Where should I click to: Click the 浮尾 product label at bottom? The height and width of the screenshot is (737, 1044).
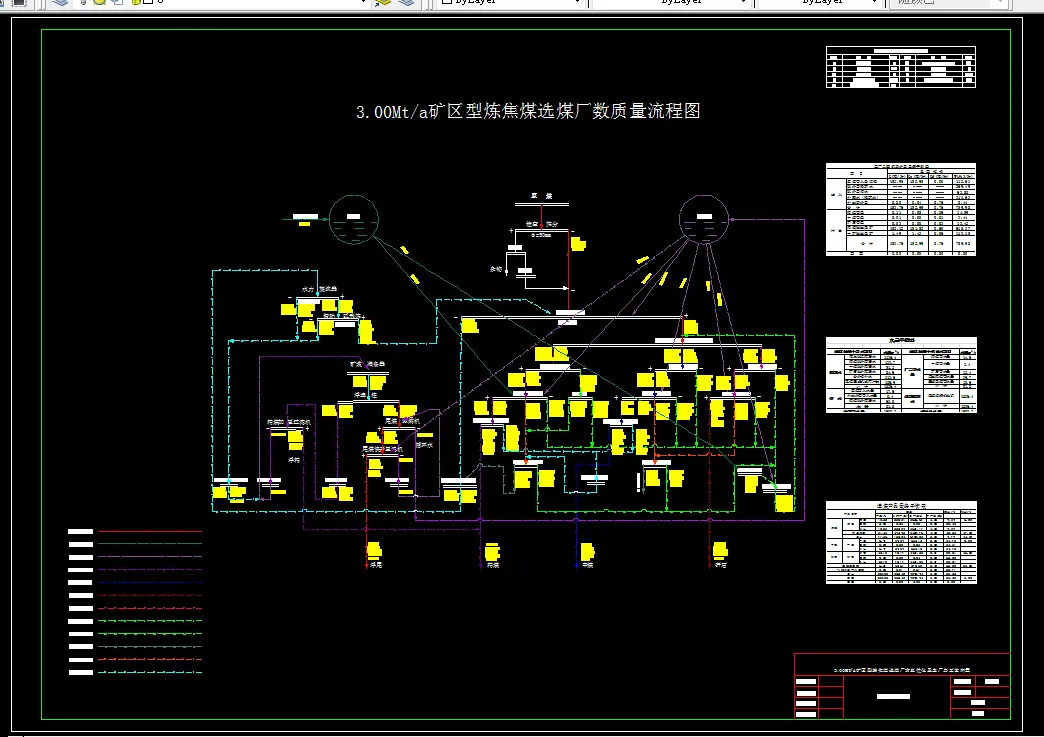click(376, 565)
